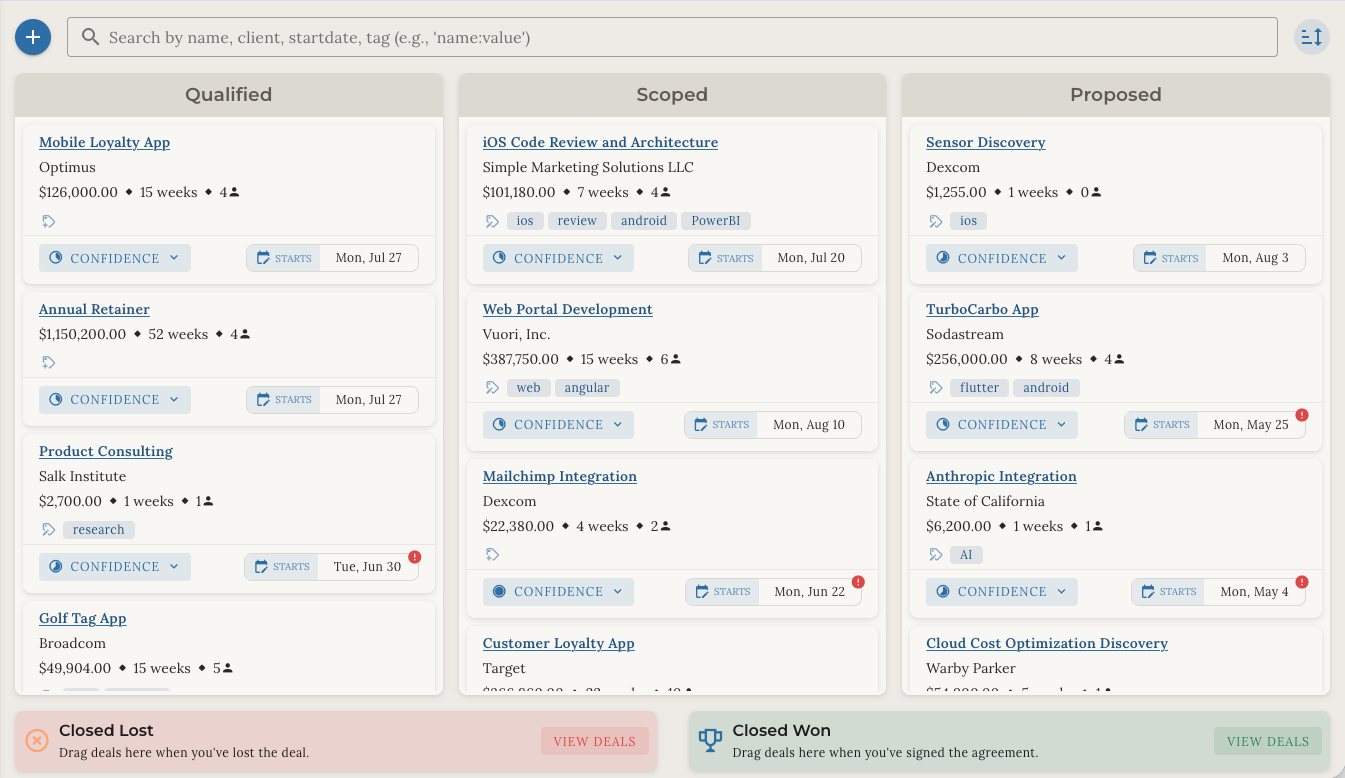Open Confidence dropdown on iOS Code Review
This screenshot has width=1345, height=778.
[x=558, y=258]
